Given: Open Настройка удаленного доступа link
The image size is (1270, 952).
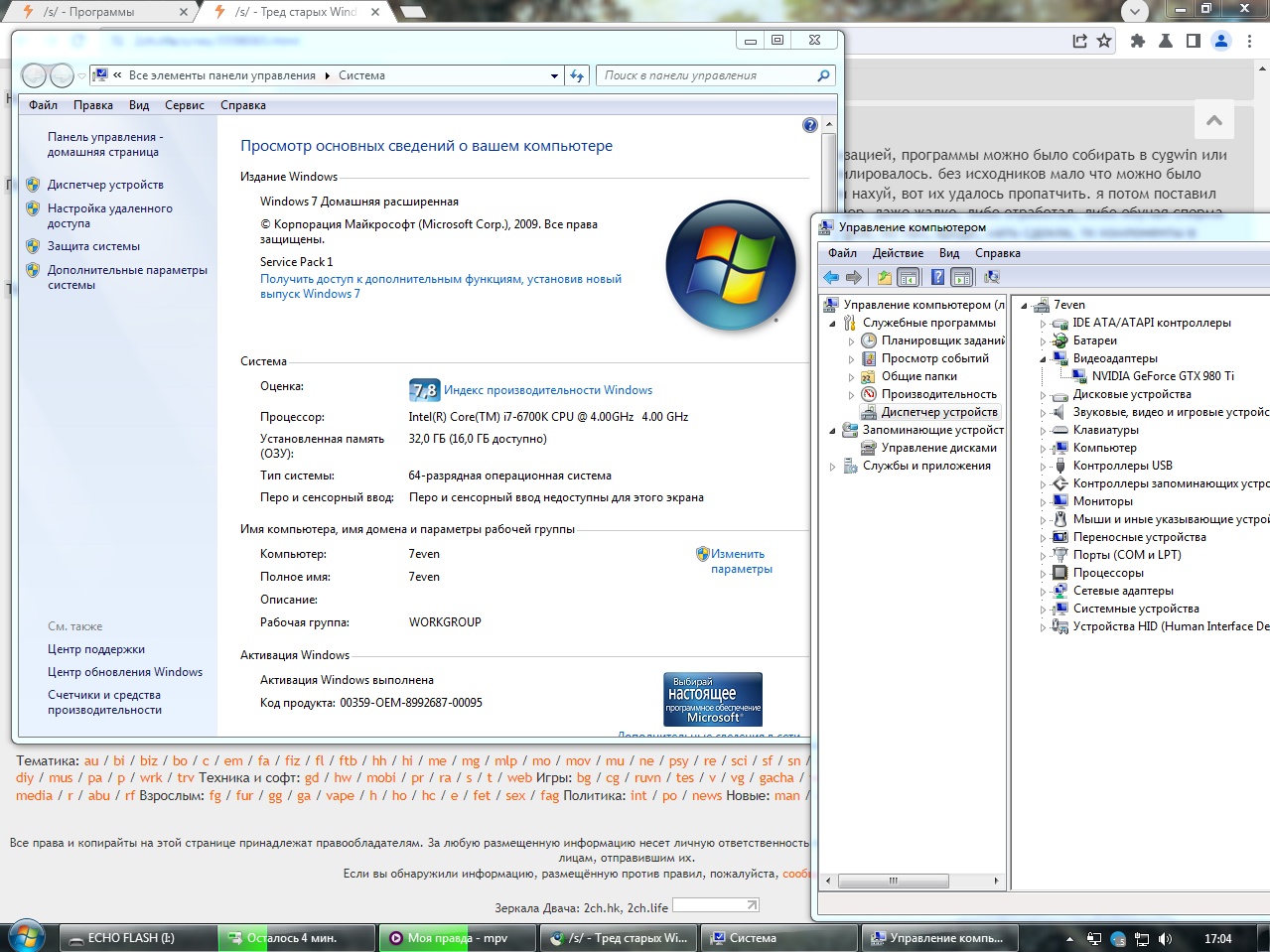Looking at the screenshot, I should 110,215.
